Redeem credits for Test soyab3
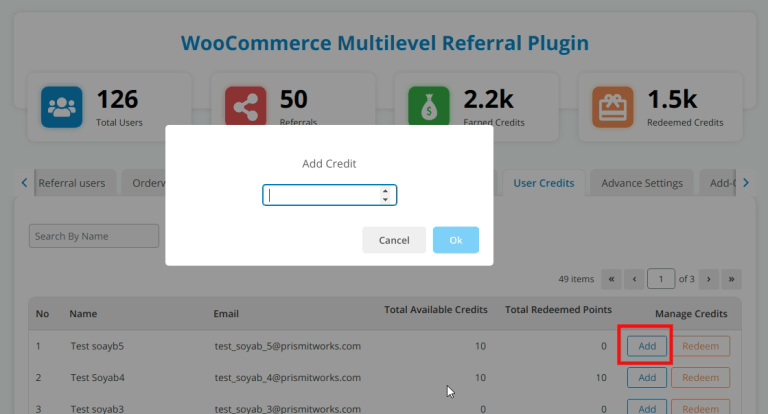The height and width of the screenshot is (414, 768). point(700,408)
